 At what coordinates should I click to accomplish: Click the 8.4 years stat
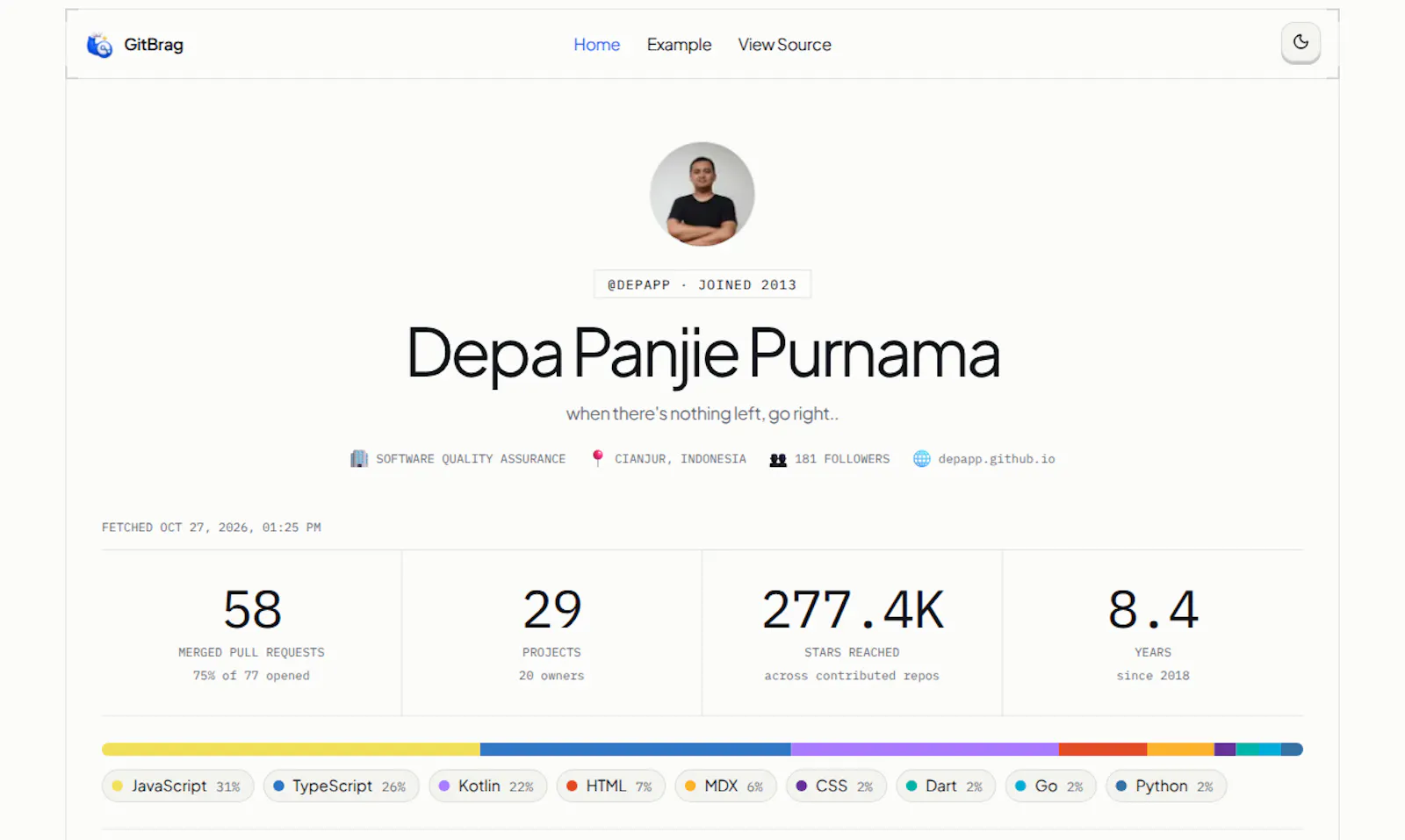pos(1153,633)
